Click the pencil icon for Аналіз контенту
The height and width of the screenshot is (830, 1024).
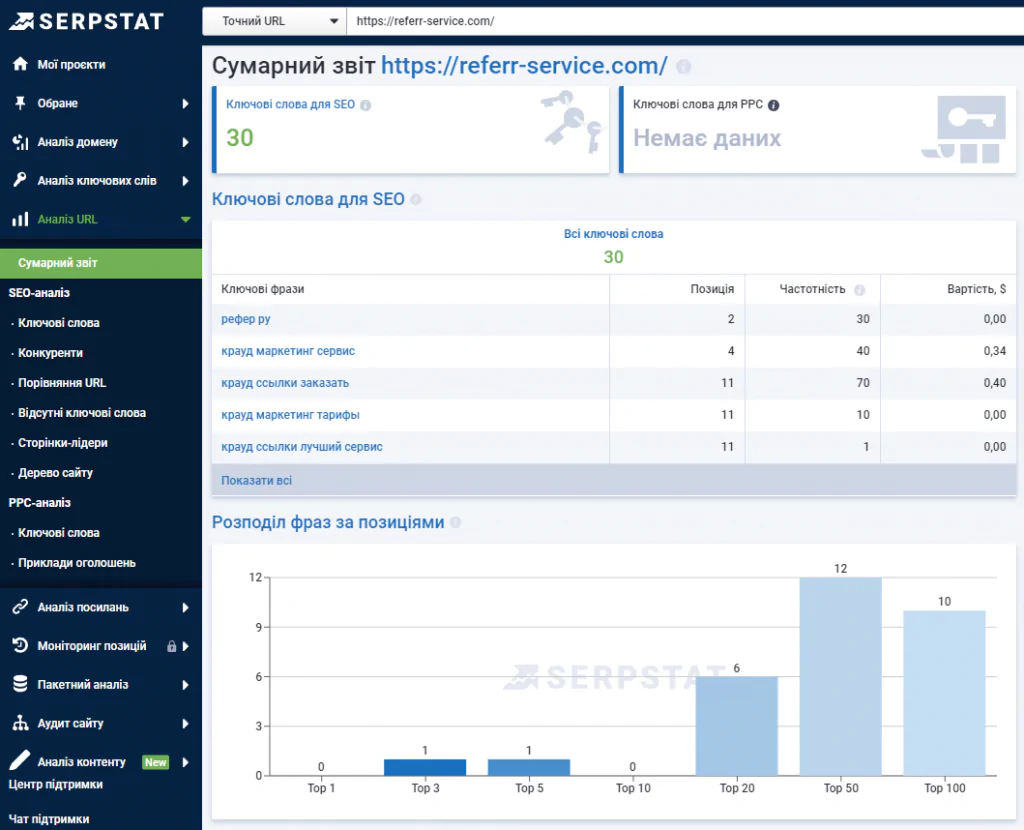coord(20,760)
